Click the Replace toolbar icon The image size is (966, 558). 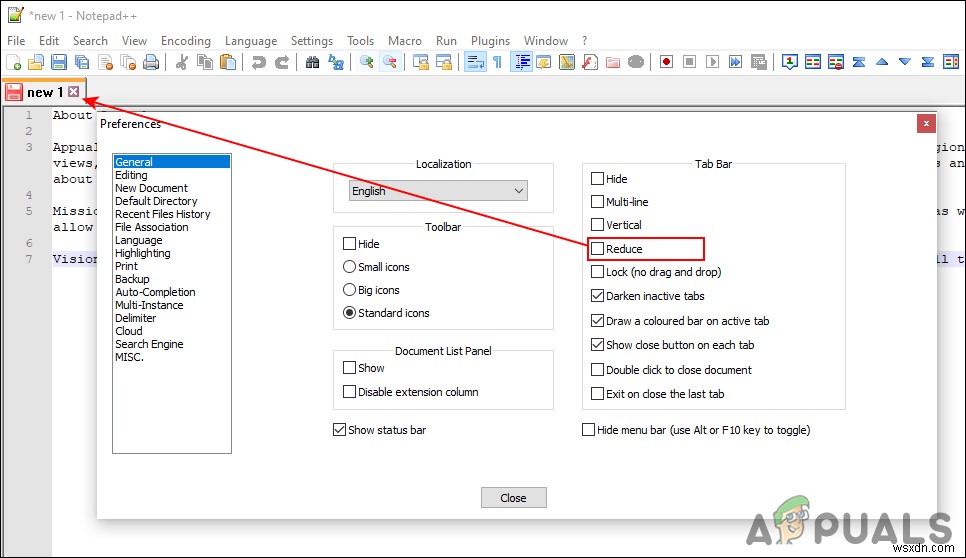point(336,62)
